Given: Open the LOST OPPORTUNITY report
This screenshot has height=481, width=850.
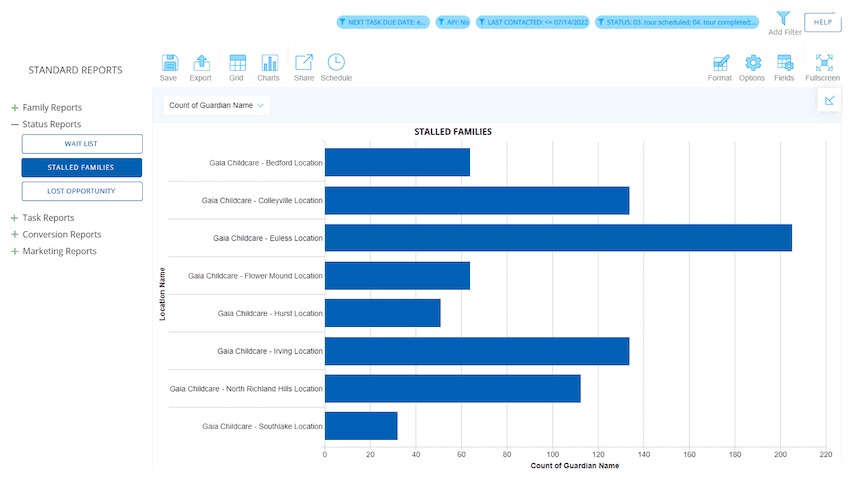Looking at the screenshot, I should coord(82,191).
